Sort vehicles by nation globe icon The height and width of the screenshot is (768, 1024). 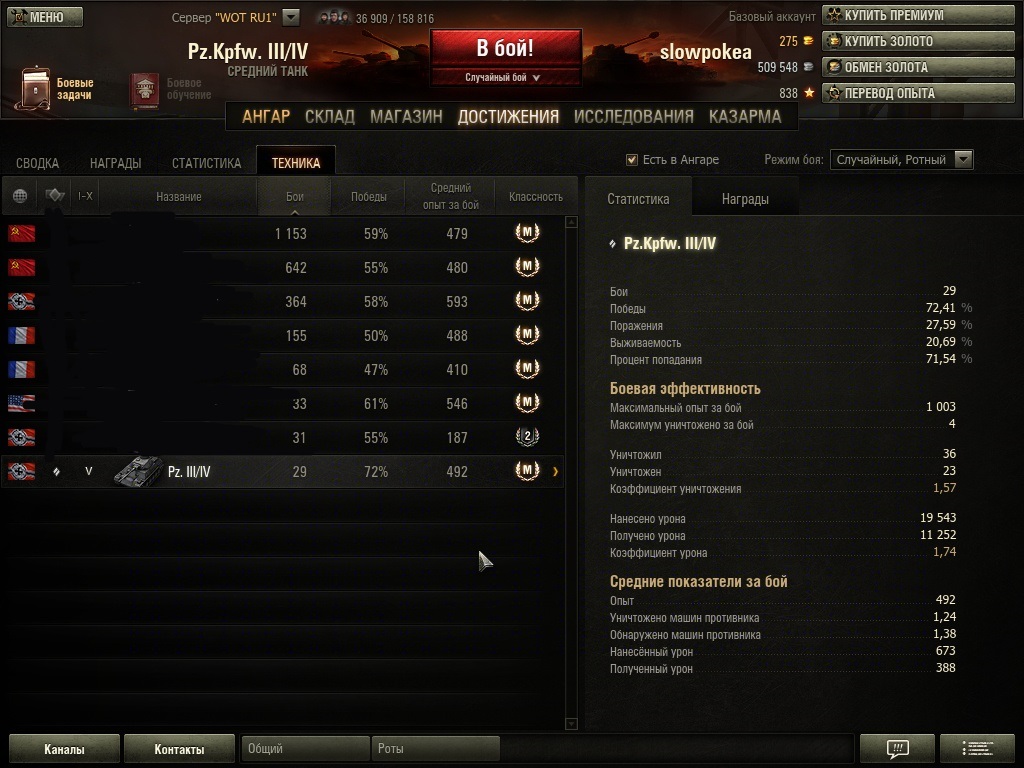tap(20, 195)
